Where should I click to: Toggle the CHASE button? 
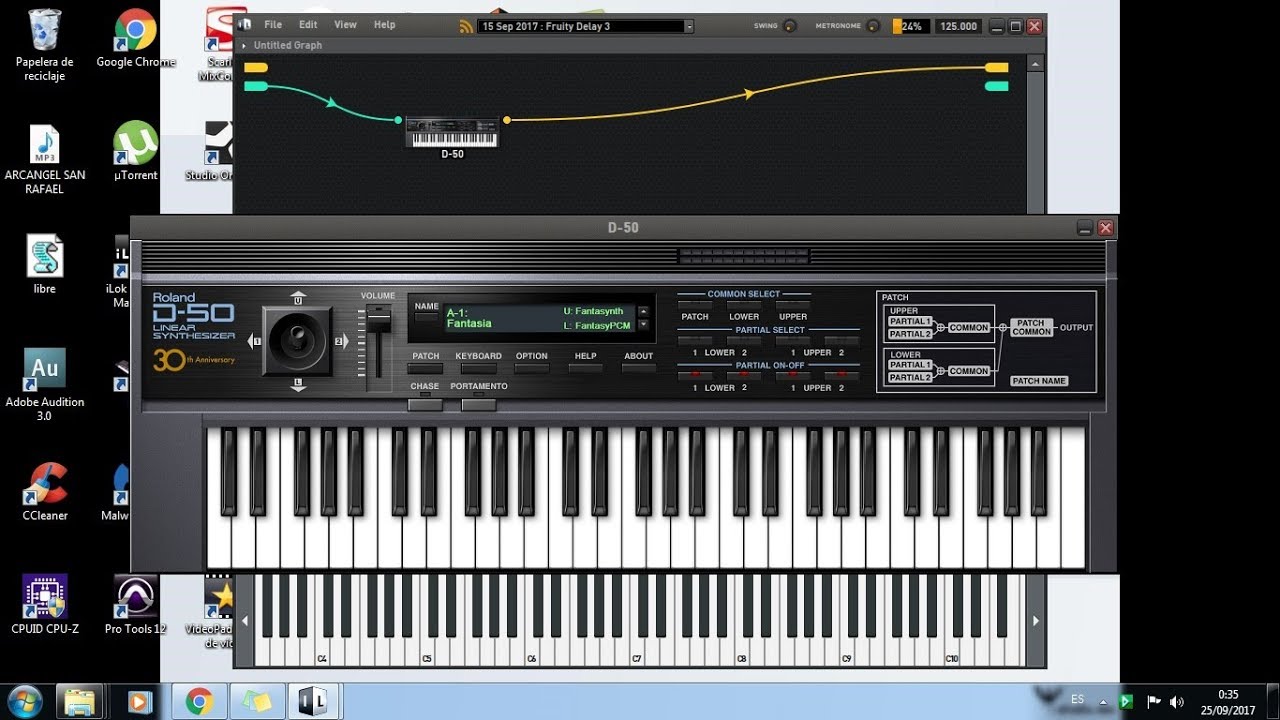[425, 404]
